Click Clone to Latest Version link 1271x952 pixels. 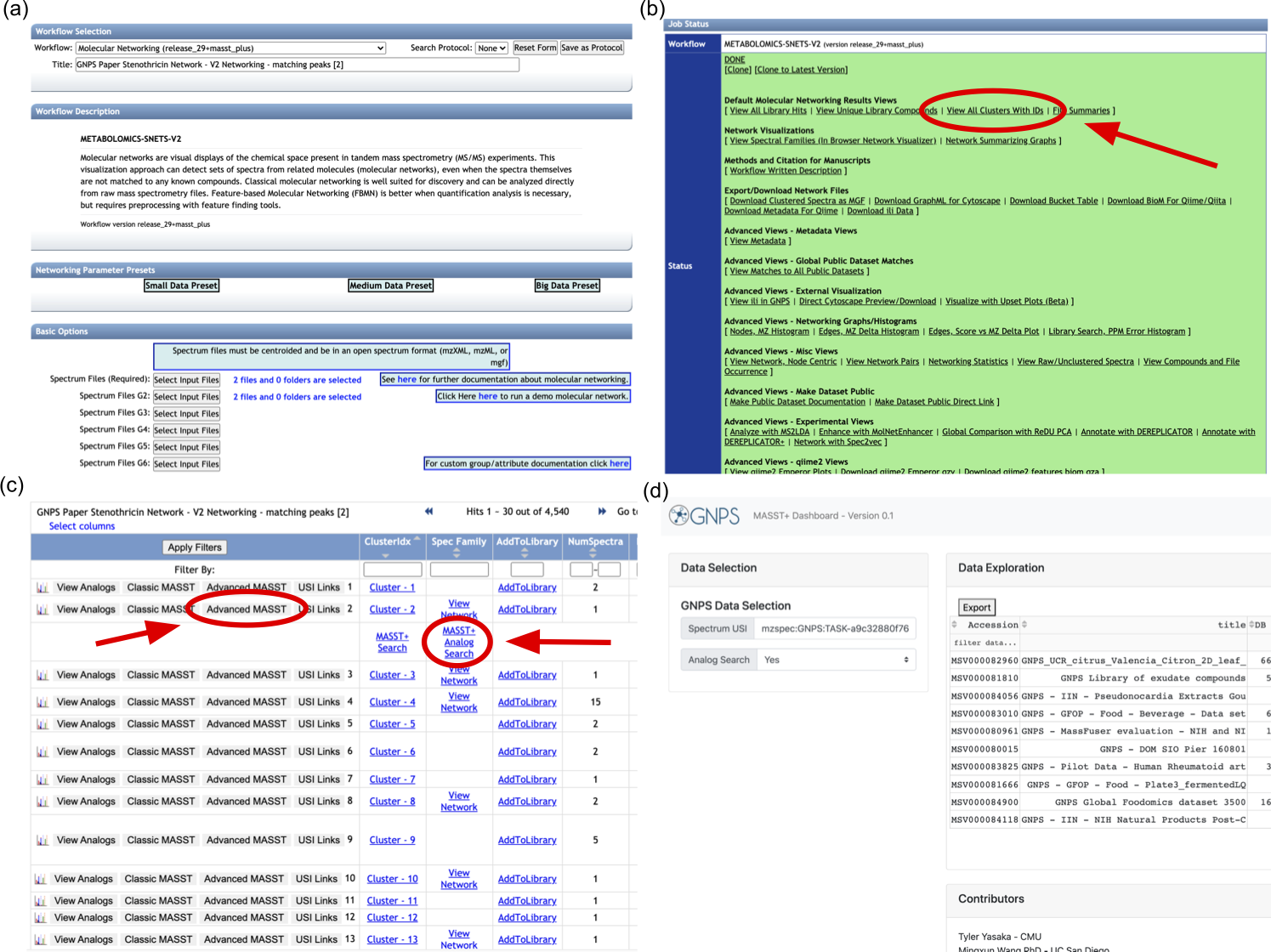(801, 70)
